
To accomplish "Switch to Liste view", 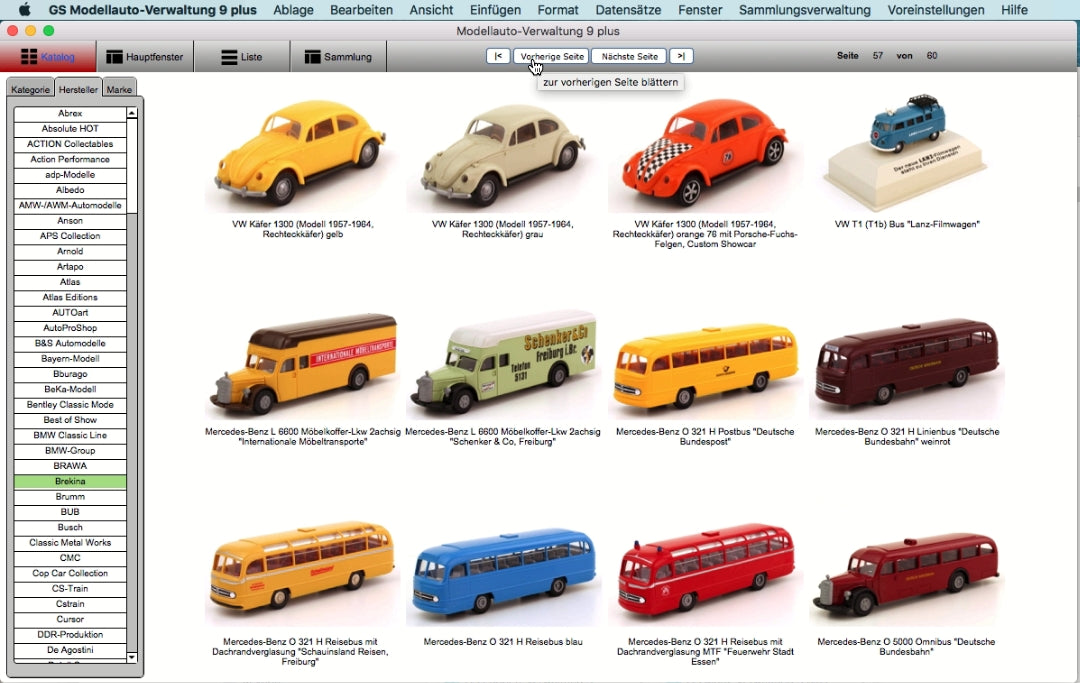I will click(241, 57).
